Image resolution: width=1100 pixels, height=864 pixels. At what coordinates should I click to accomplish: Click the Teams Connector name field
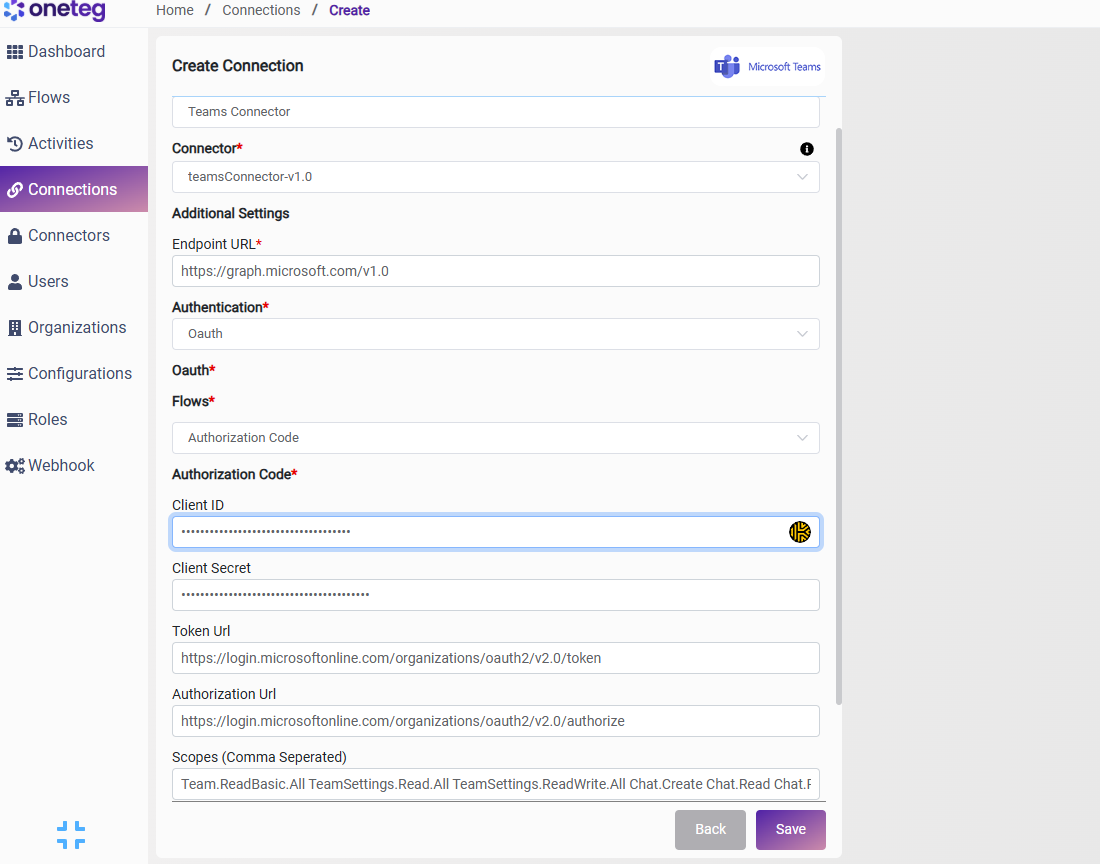pos(495,112)
